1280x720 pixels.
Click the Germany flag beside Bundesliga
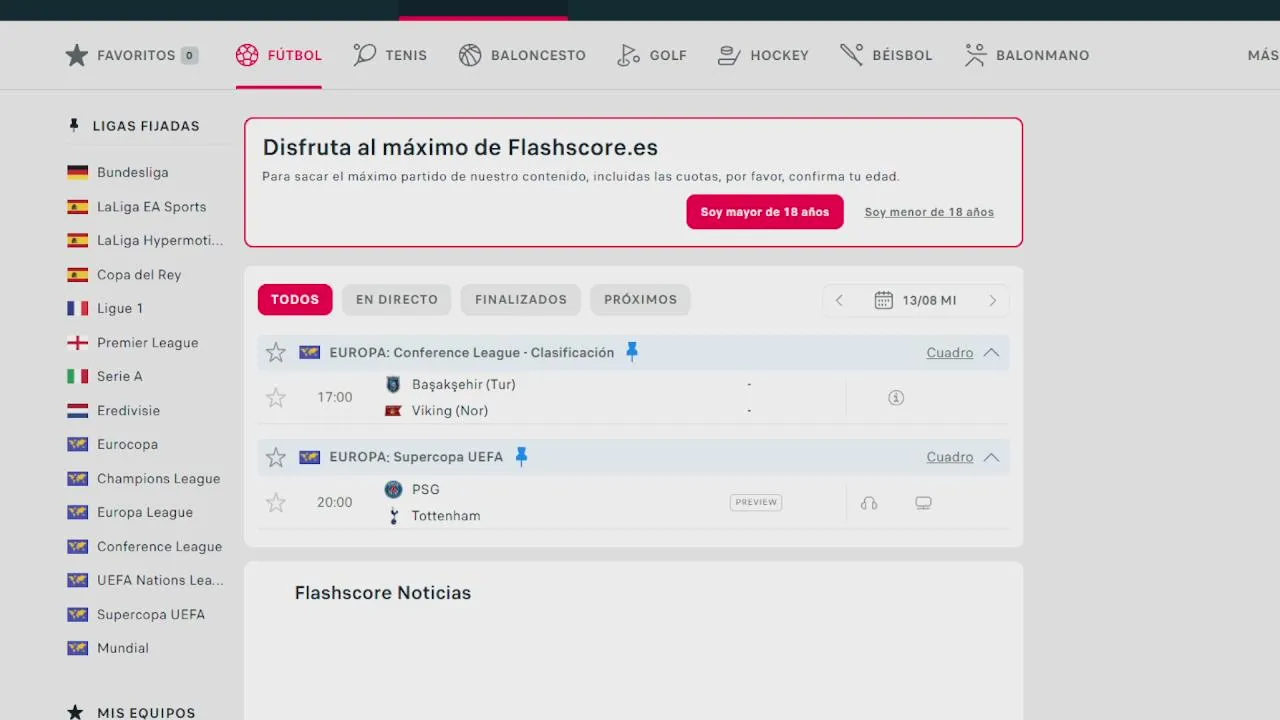[x=78, y=172]
